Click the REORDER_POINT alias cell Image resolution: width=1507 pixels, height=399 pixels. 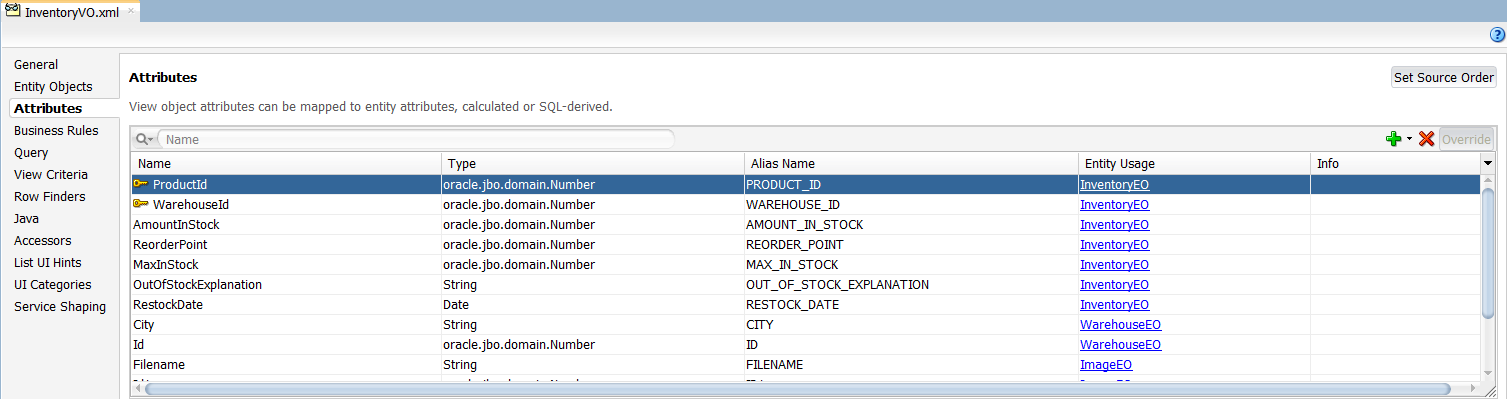pos(910,244)
